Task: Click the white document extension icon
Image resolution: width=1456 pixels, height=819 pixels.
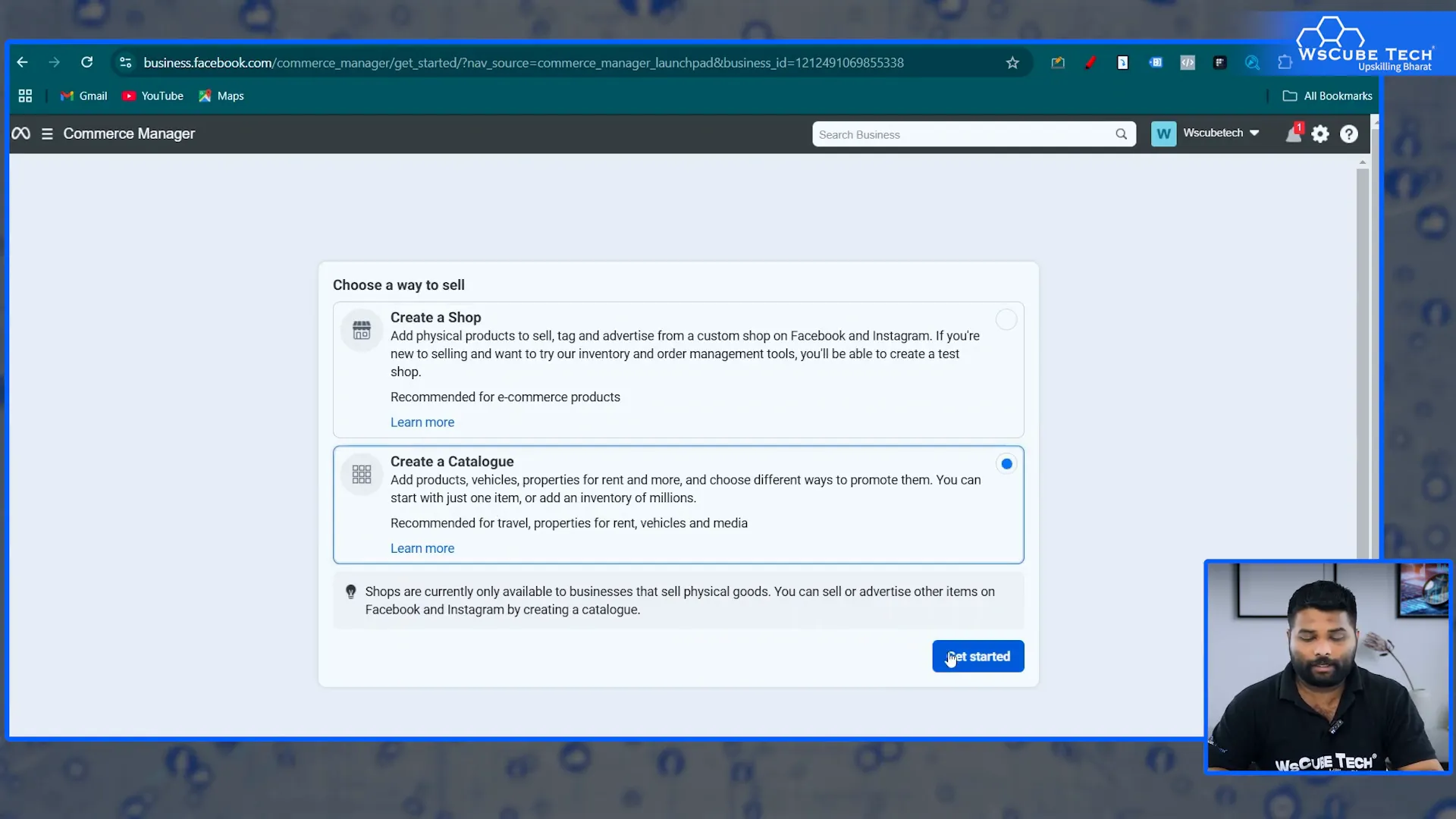Action: pyautogui.click(x=1122, y=63)
